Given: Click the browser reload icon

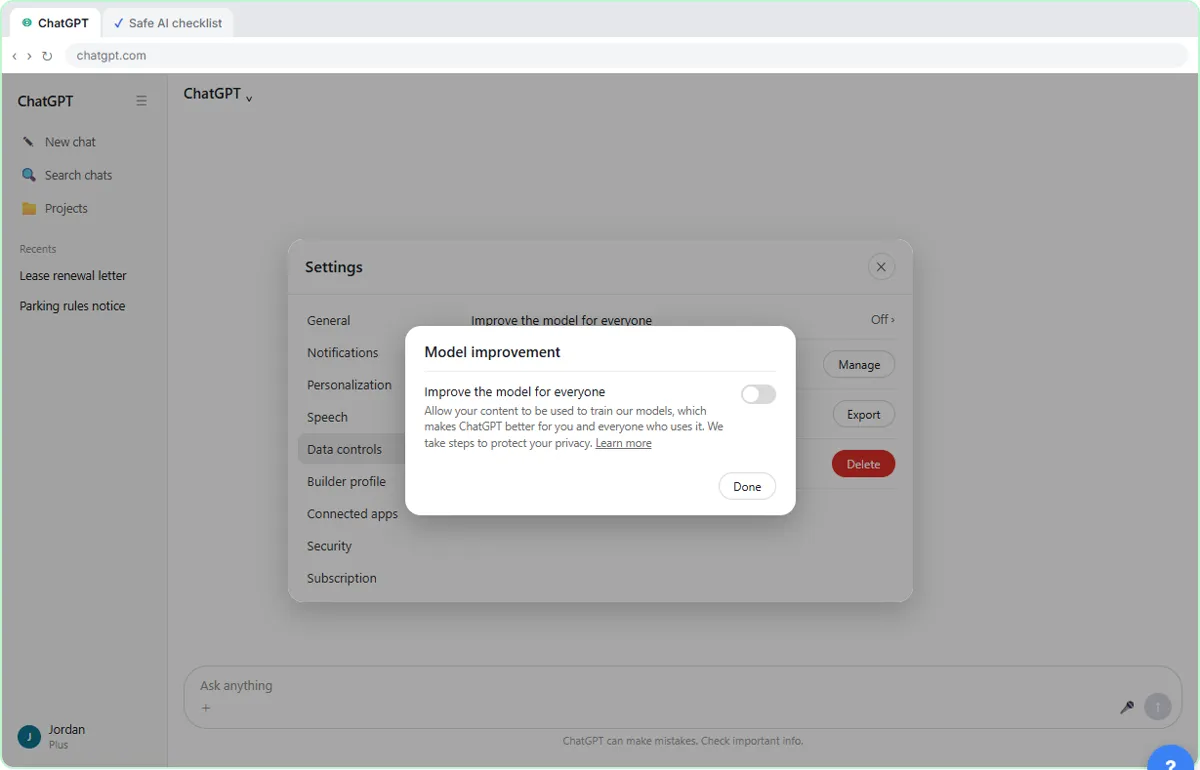Looking at the screenshot, I should (x=47, y=56).
